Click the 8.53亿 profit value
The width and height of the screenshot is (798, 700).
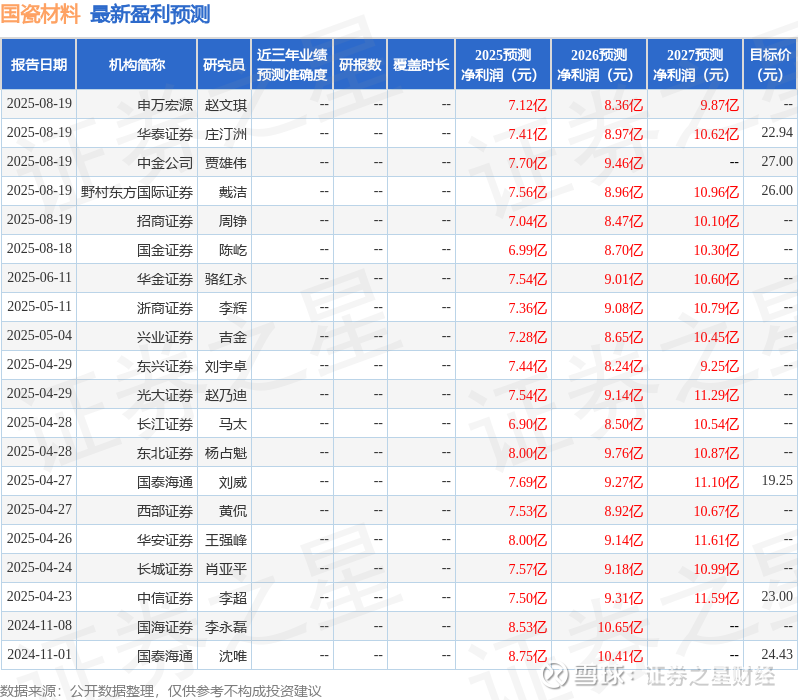pos(528,628)
